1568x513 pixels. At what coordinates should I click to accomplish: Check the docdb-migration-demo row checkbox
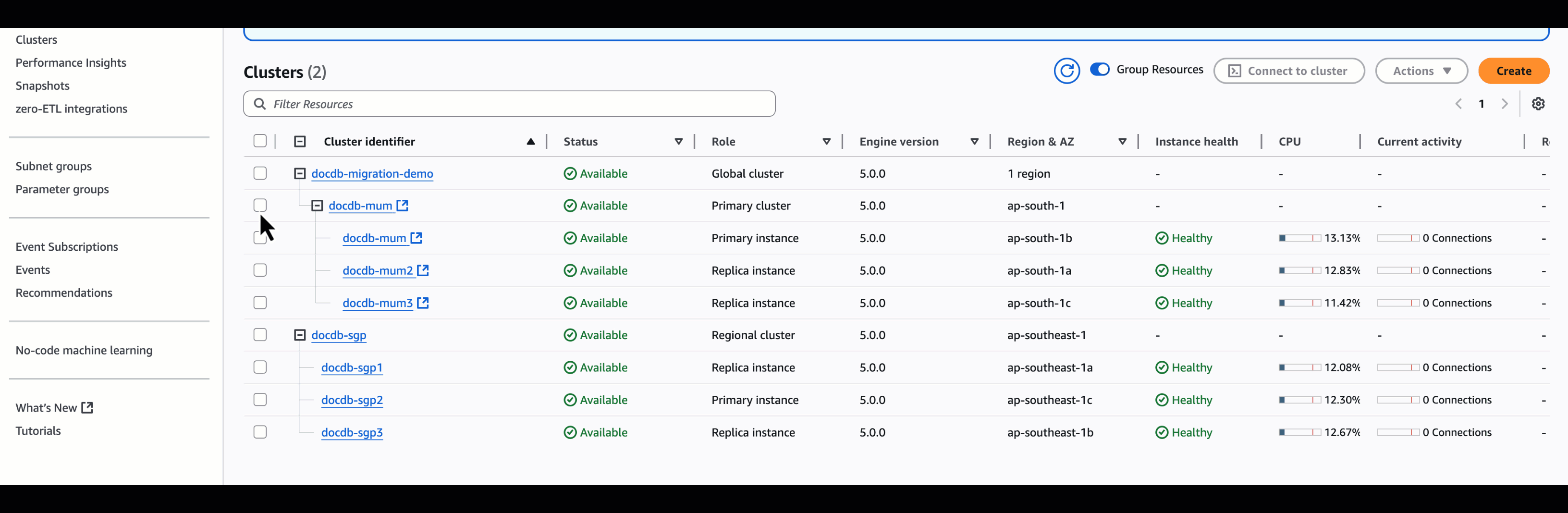[260, 173]
